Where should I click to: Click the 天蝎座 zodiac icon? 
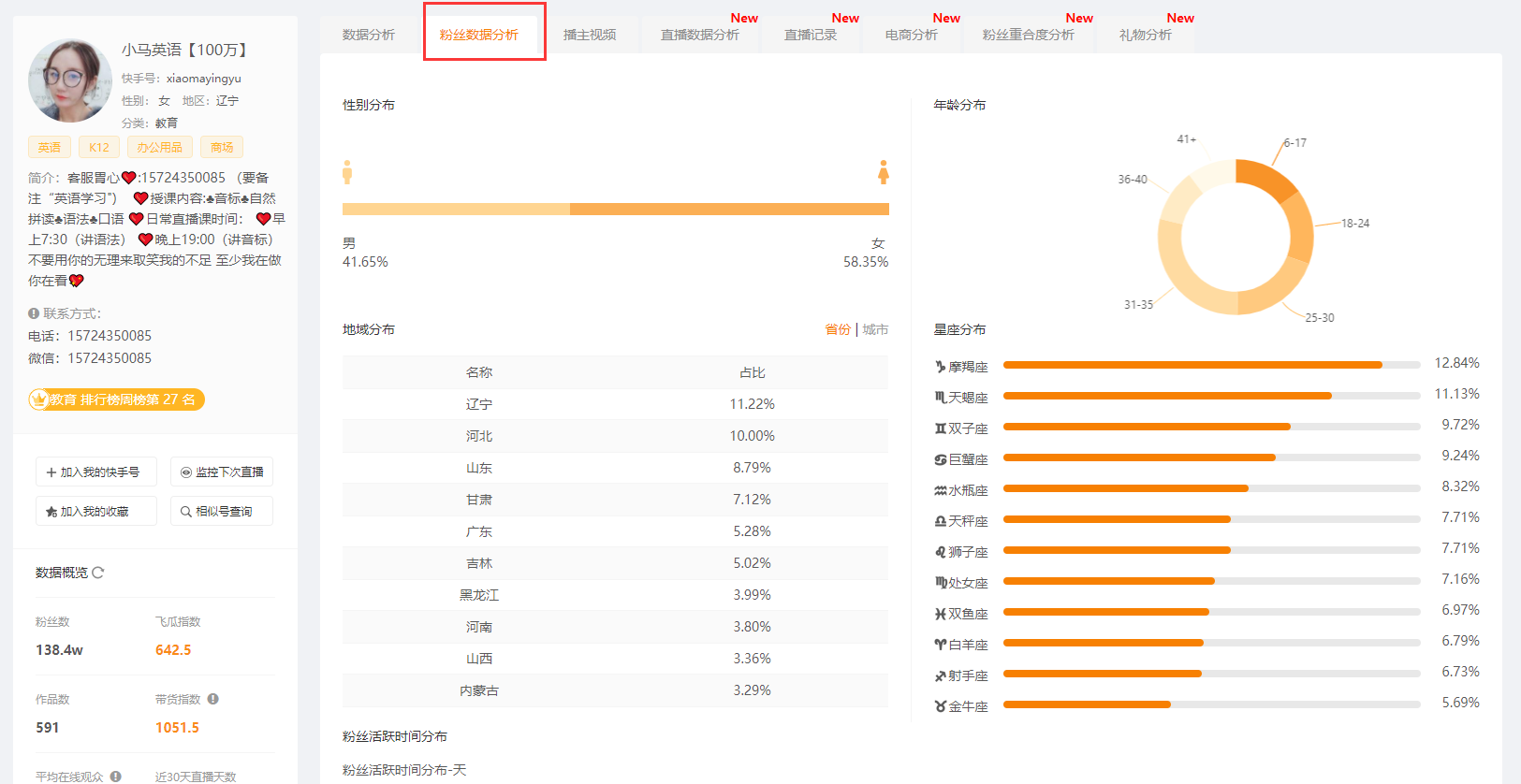[x=940, y=398]
